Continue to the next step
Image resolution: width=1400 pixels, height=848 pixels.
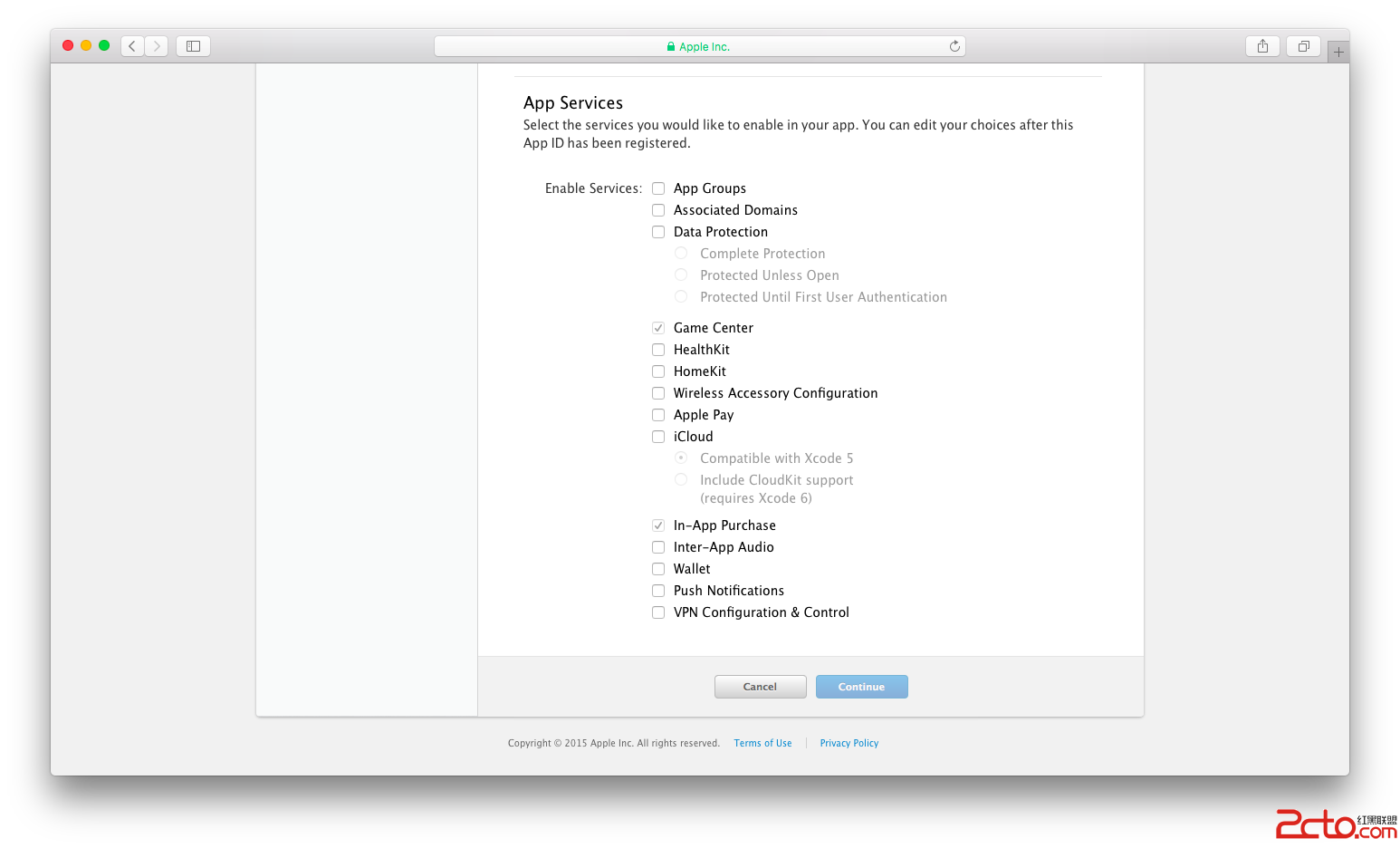[861, 687]
